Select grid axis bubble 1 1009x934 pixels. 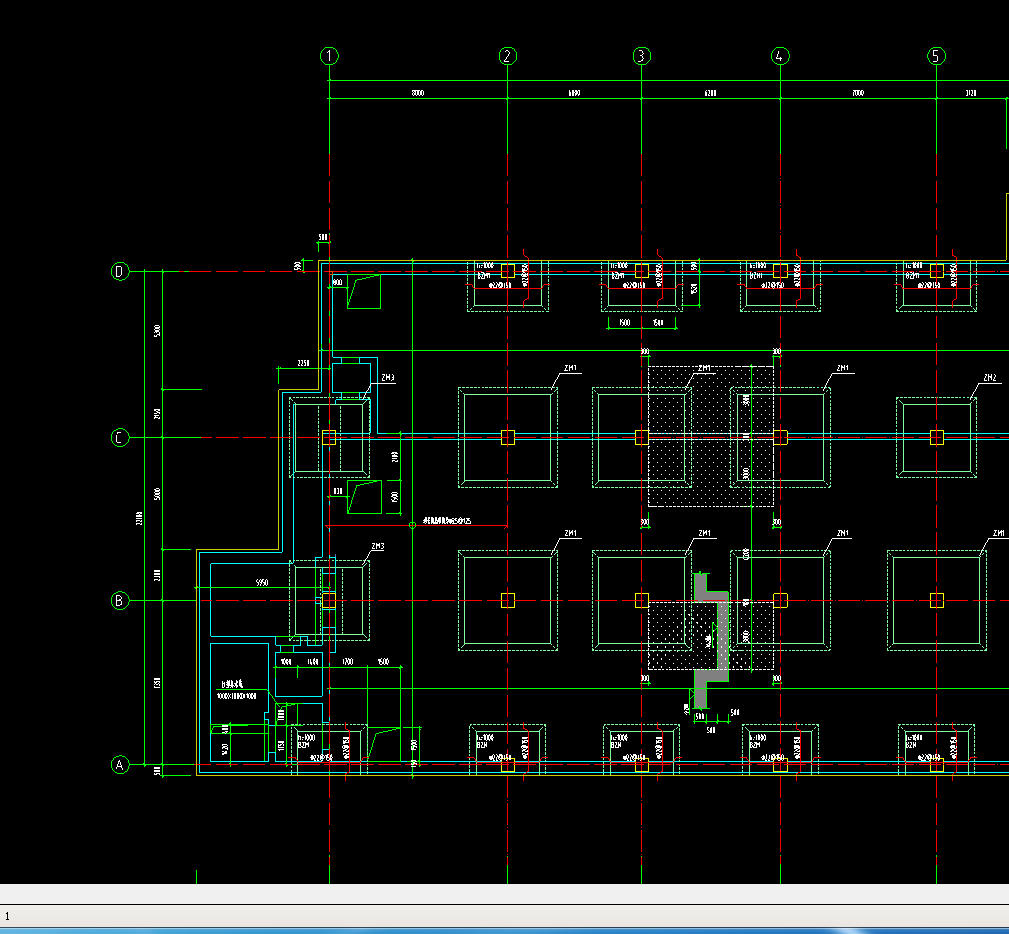329,56
